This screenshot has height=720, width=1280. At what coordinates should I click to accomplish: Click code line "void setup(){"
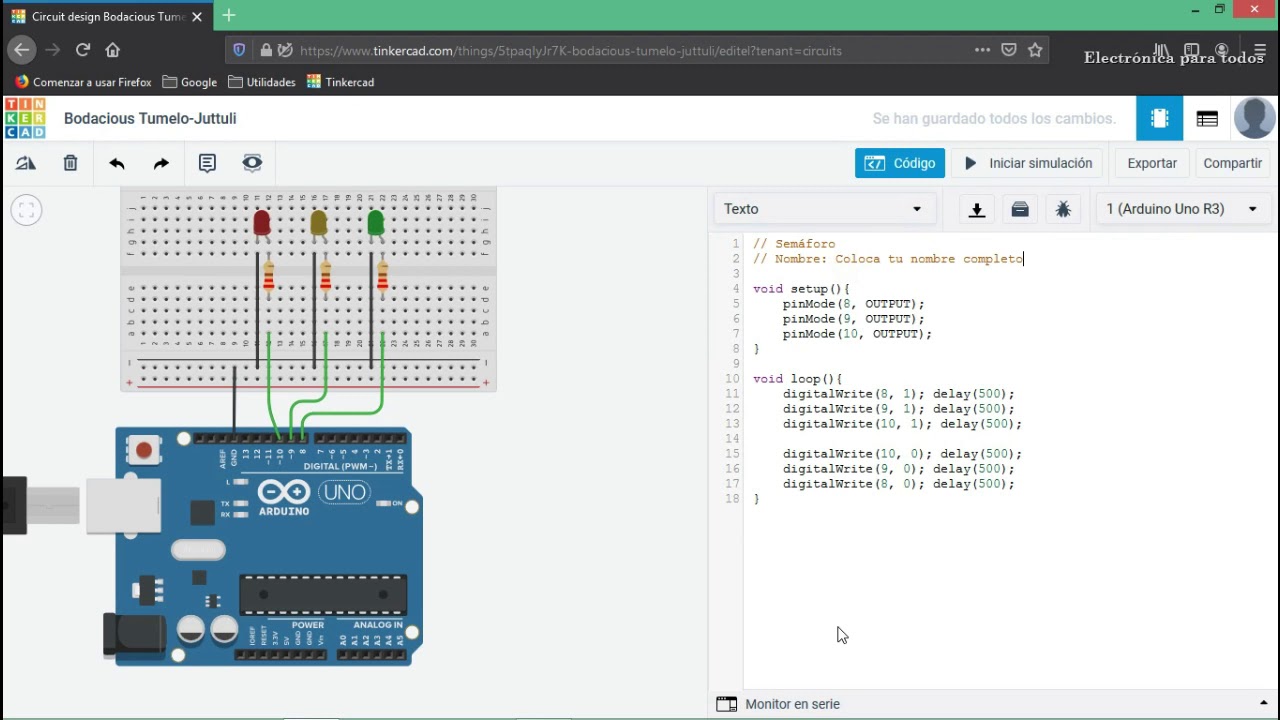801,289
